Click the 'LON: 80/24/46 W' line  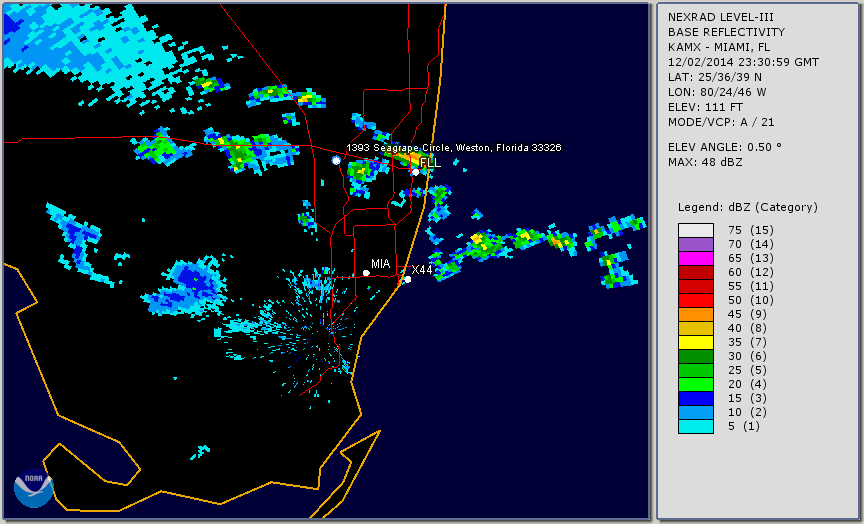pos(717,92)
